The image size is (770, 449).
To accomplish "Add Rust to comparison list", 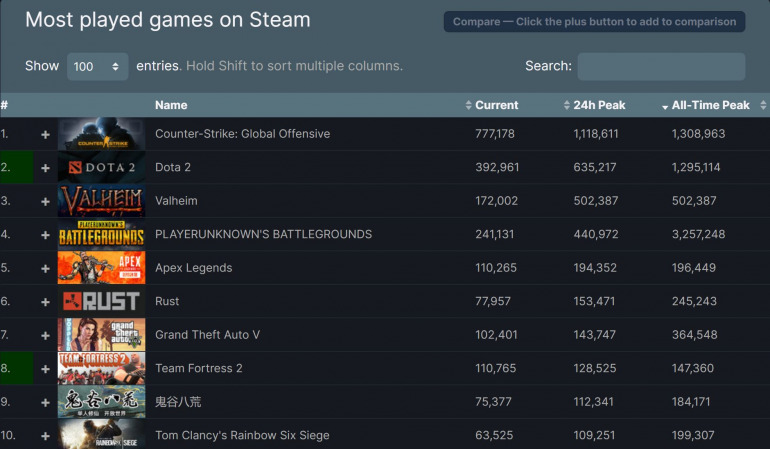I will pyautogui.click(x=45, y=302).
